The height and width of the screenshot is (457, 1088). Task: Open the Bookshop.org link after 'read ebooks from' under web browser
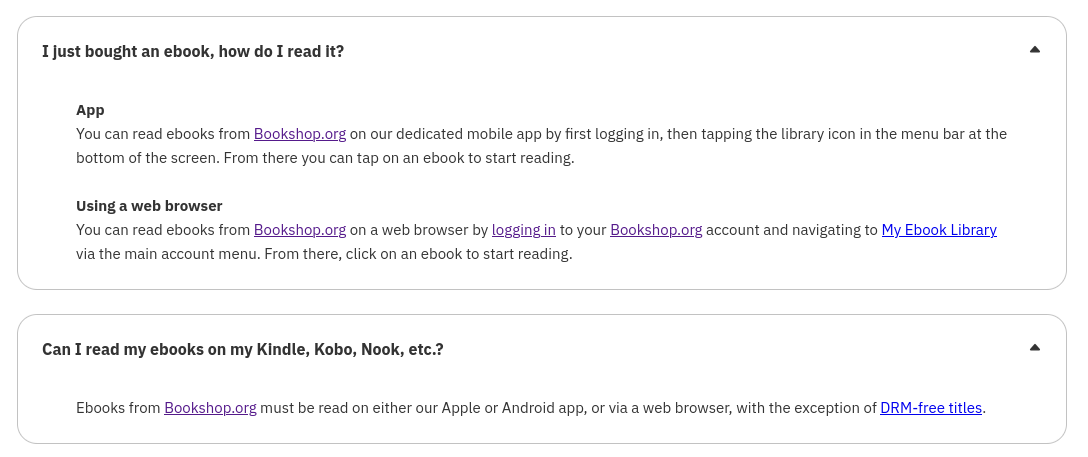point(300,230)
